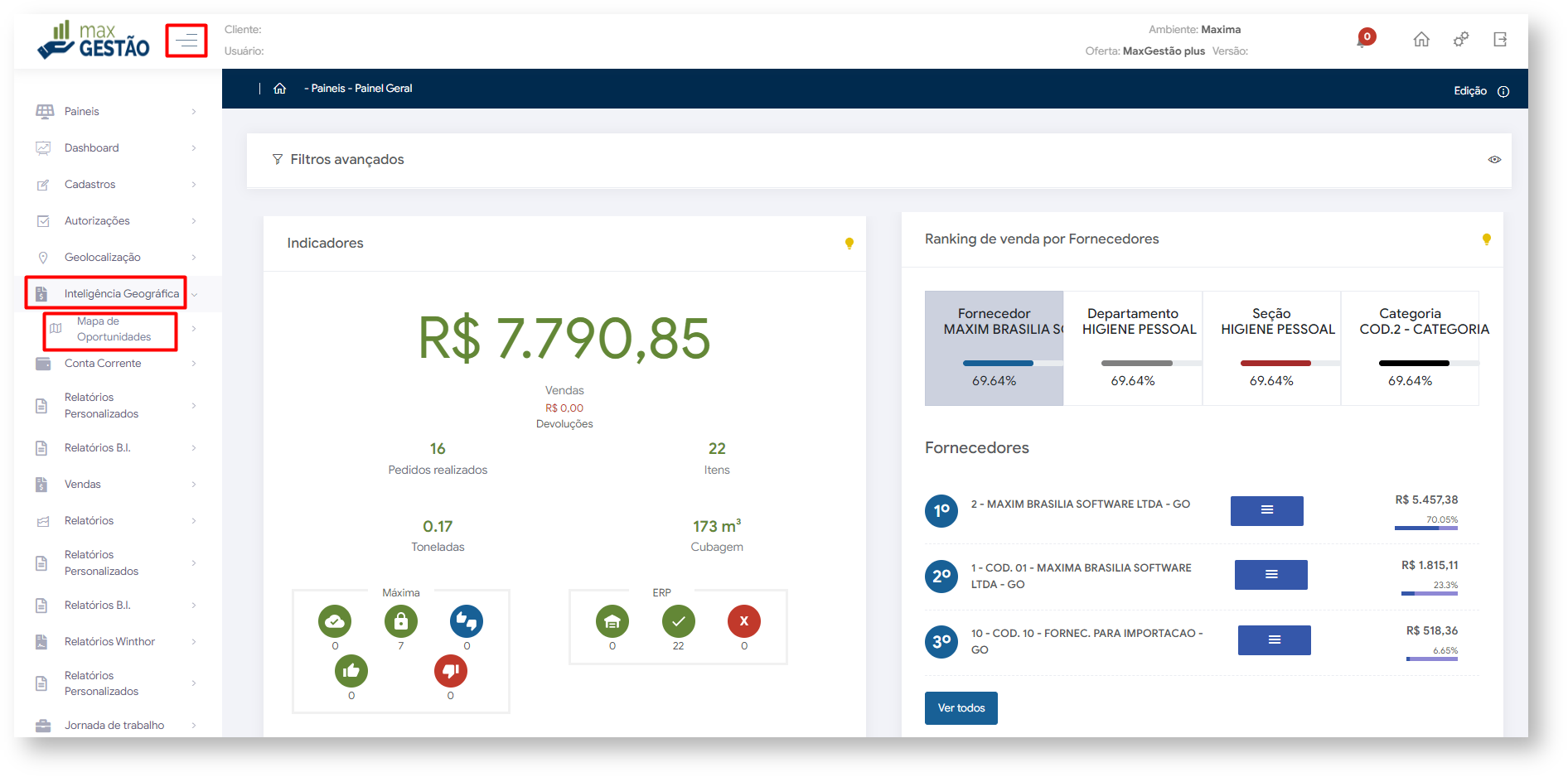
Task: Expand Filtros avançados filter panel
Action: point(338,159)
